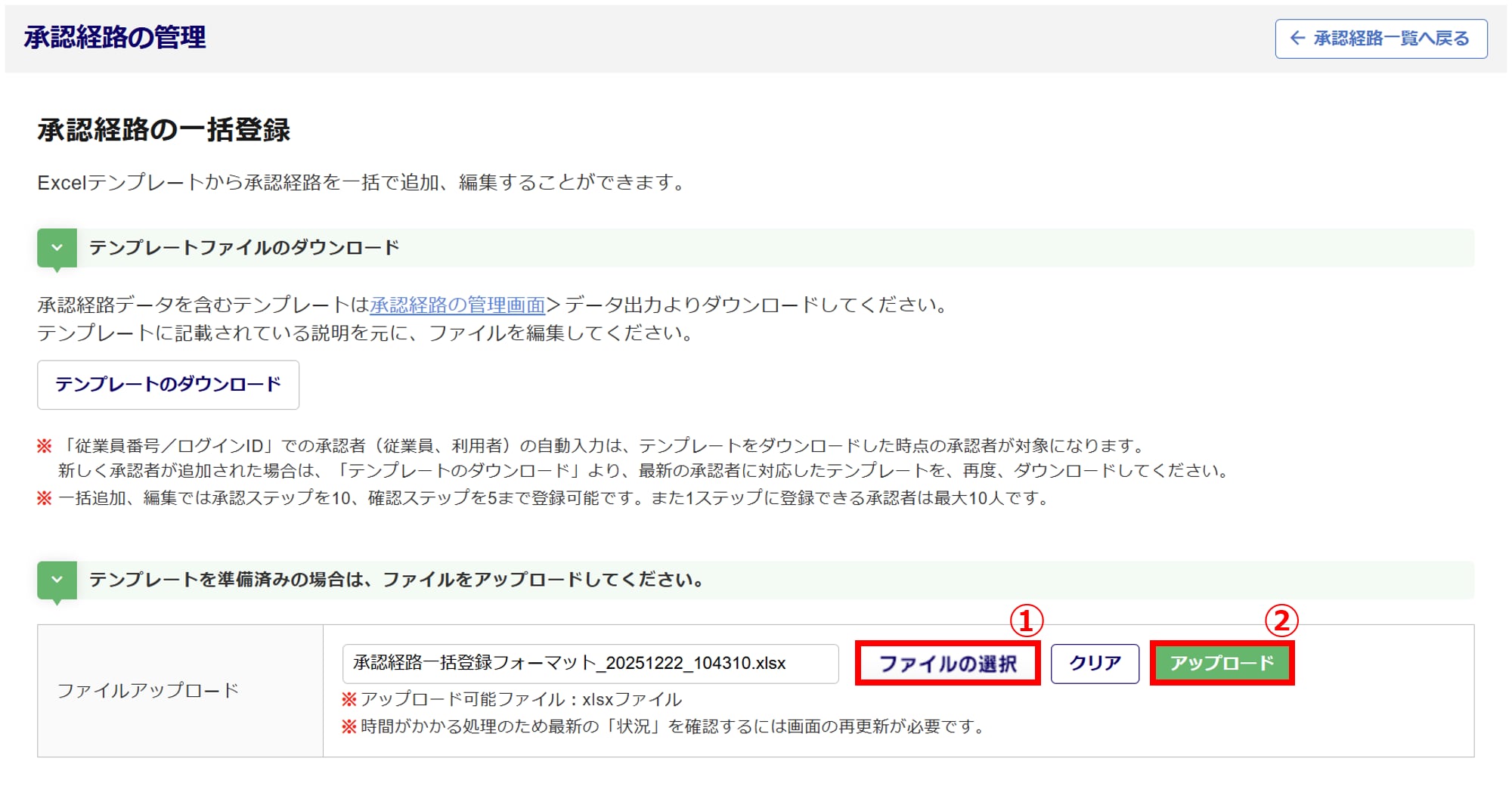
Task: Click the 承認経路の管理 page title
Action: tap(115, 37)
